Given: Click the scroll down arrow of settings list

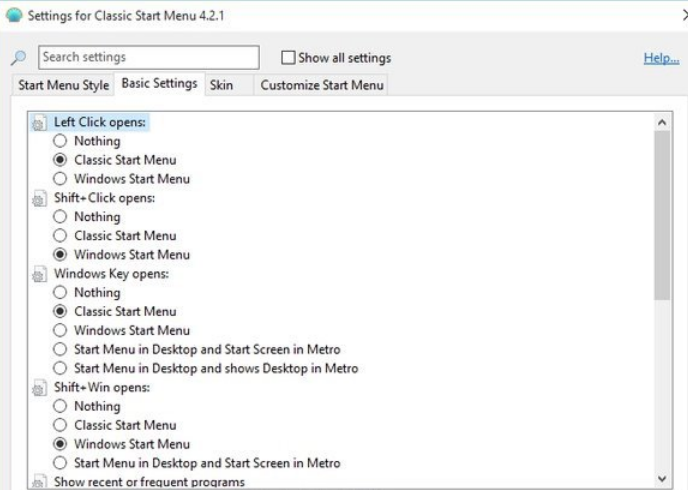Looking at the screenshot, I should (x=662, y=479).
